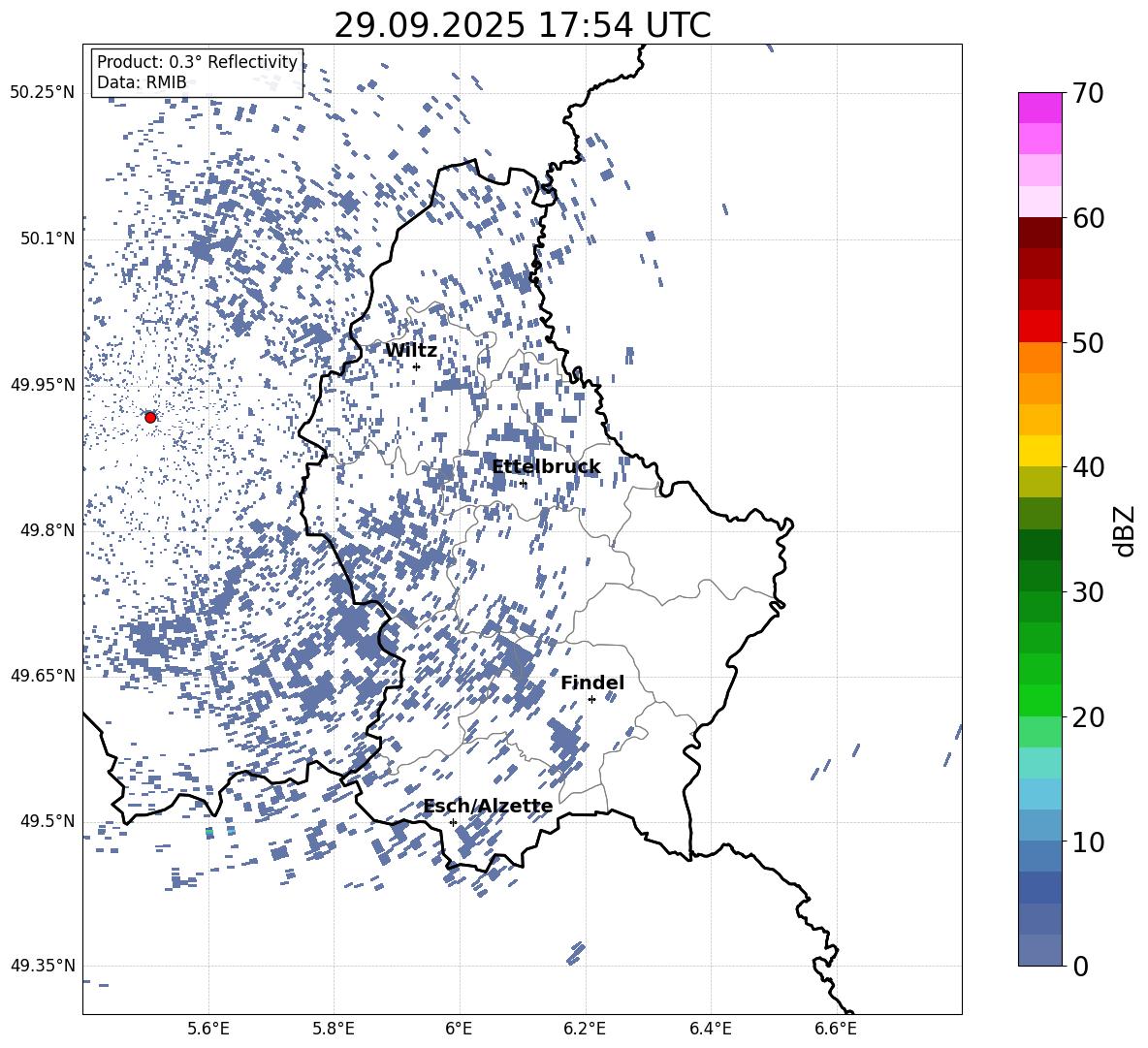This screenshot has height=1048, width=1148.
Task: Click the title 29.09.2025 17:54 UTC
Action: [522, 25]
